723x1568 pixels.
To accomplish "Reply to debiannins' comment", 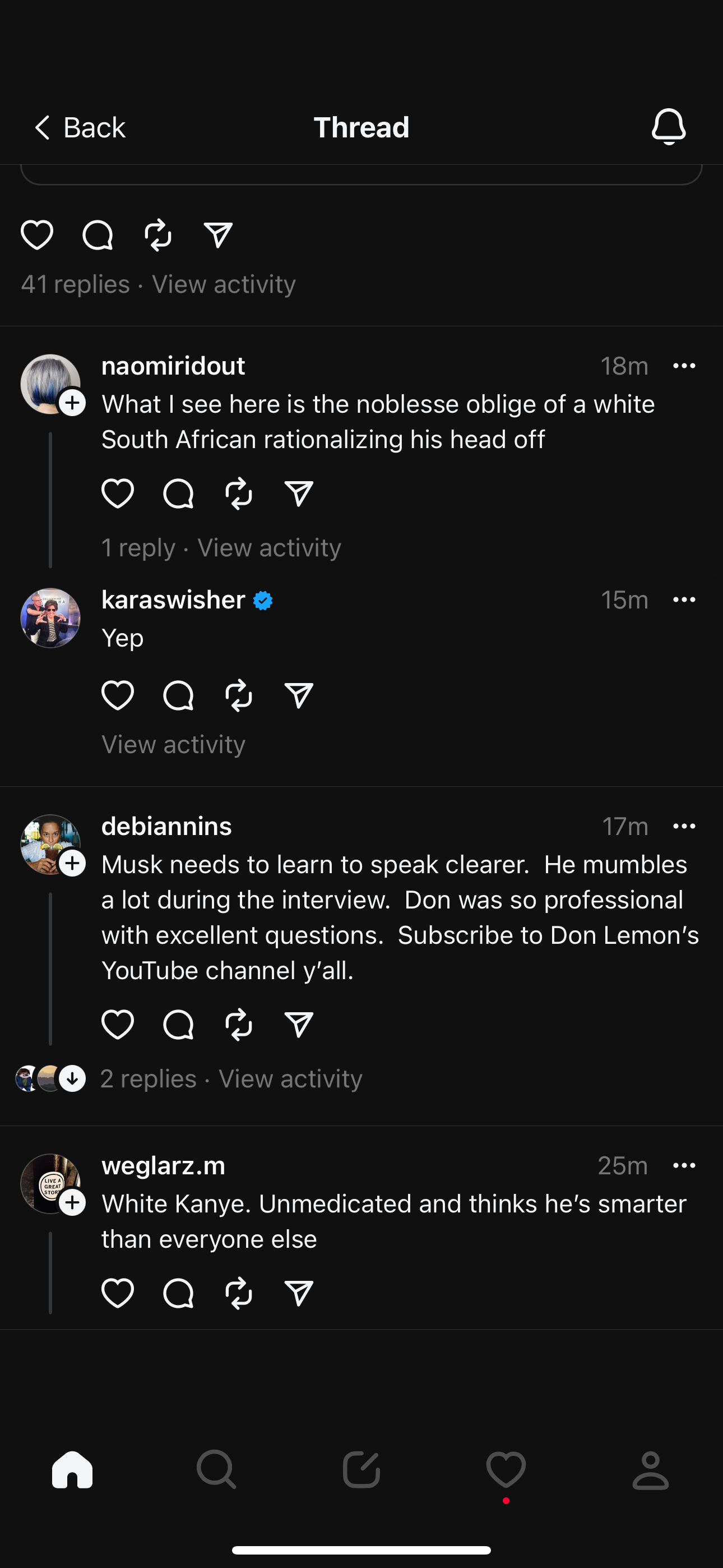I will tap(178, 1025).
